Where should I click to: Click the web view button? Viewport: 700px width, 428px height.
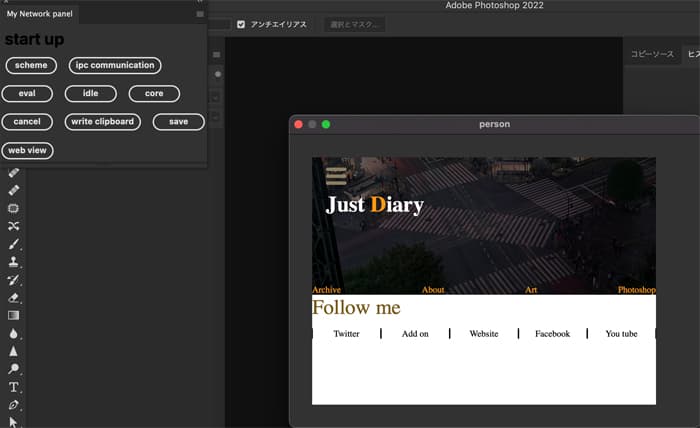(27, 150)
